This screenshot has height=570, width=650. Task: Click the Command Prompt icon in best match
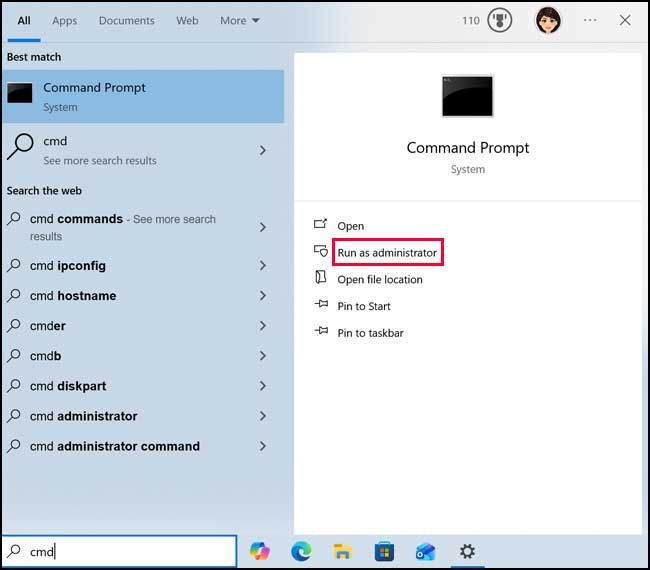click(x=19, y=93)
